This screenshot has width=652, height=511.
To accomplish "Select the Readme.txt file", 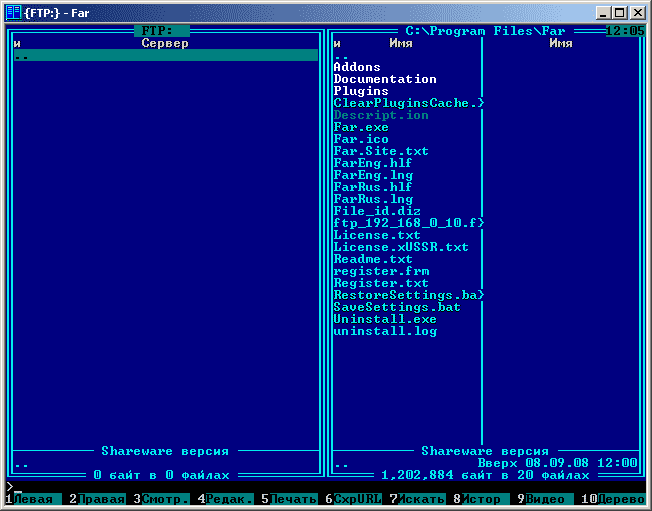I will (373, 259).
